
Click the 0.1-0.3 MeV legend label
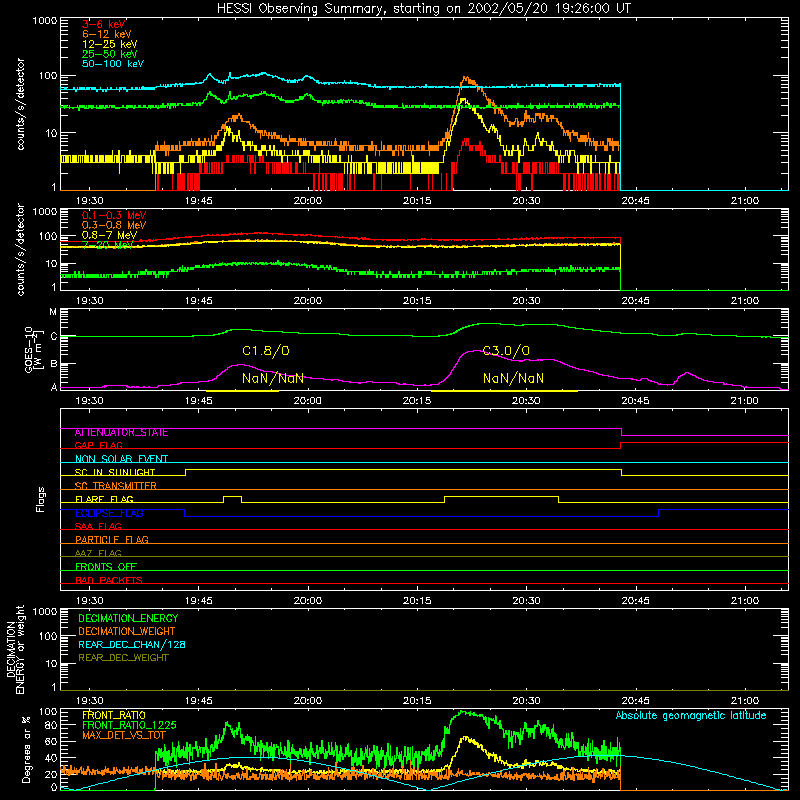(114, 216)
